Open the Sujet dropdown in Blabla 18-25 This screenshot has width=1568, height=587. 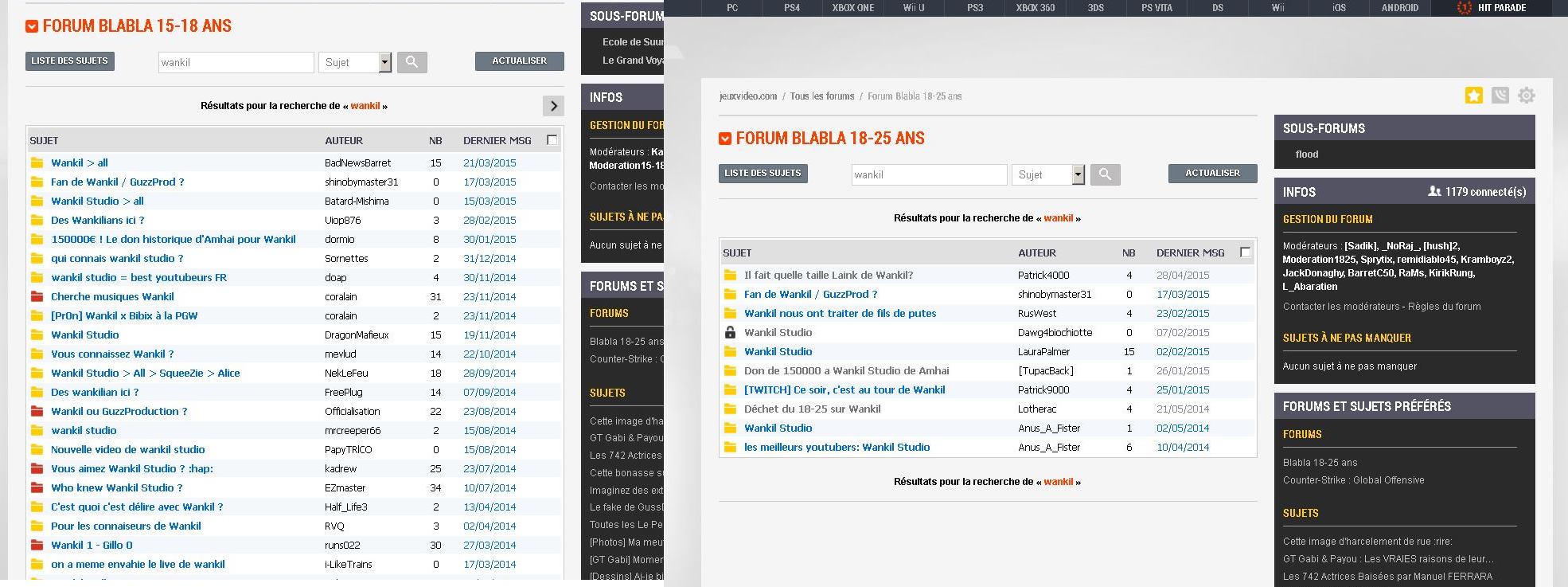pyautogui.click(x=1078, y=175)
